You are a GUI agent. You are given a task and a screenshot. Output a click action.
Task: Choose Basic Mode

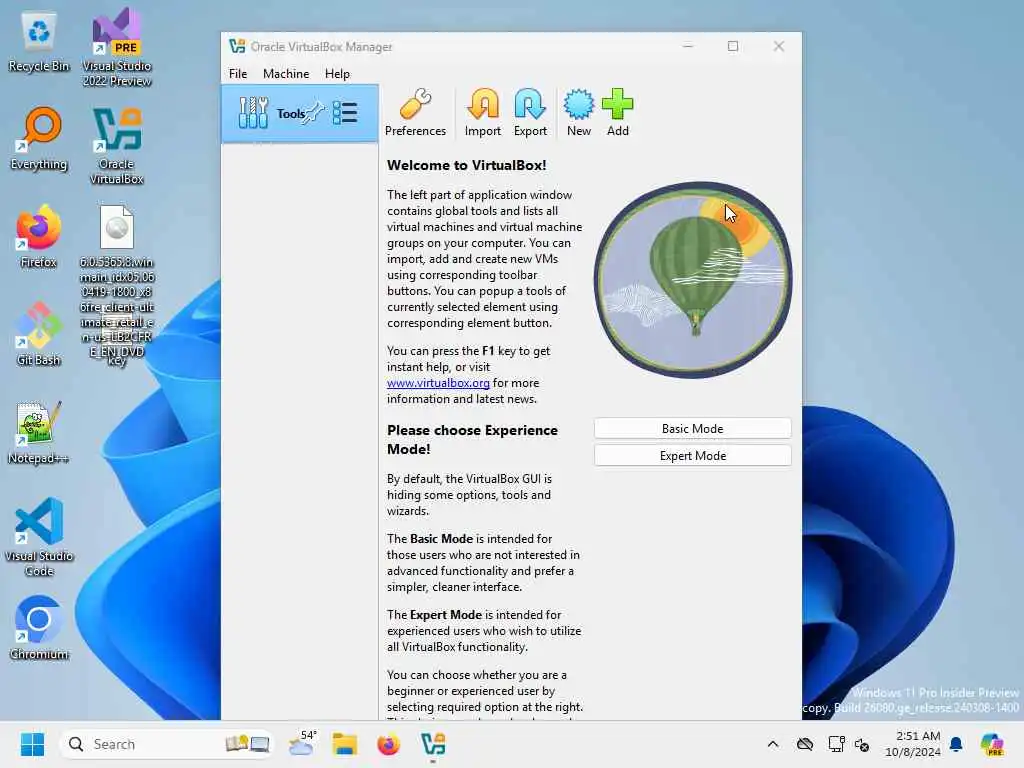(x=692, y=428)
